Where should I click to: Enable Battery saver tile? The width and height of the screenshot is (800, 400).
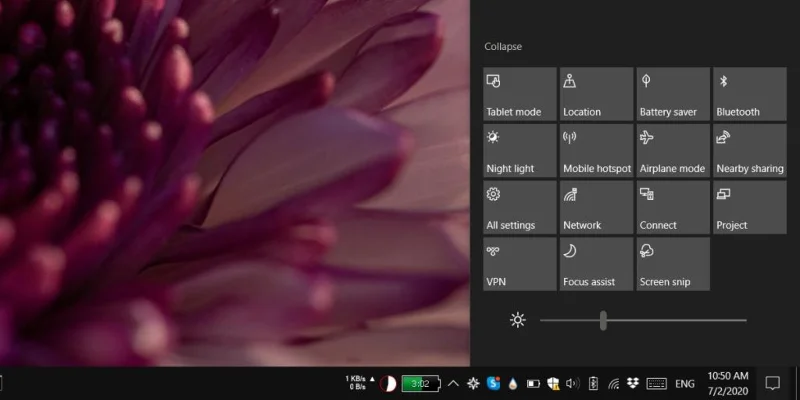click(673, 94)
